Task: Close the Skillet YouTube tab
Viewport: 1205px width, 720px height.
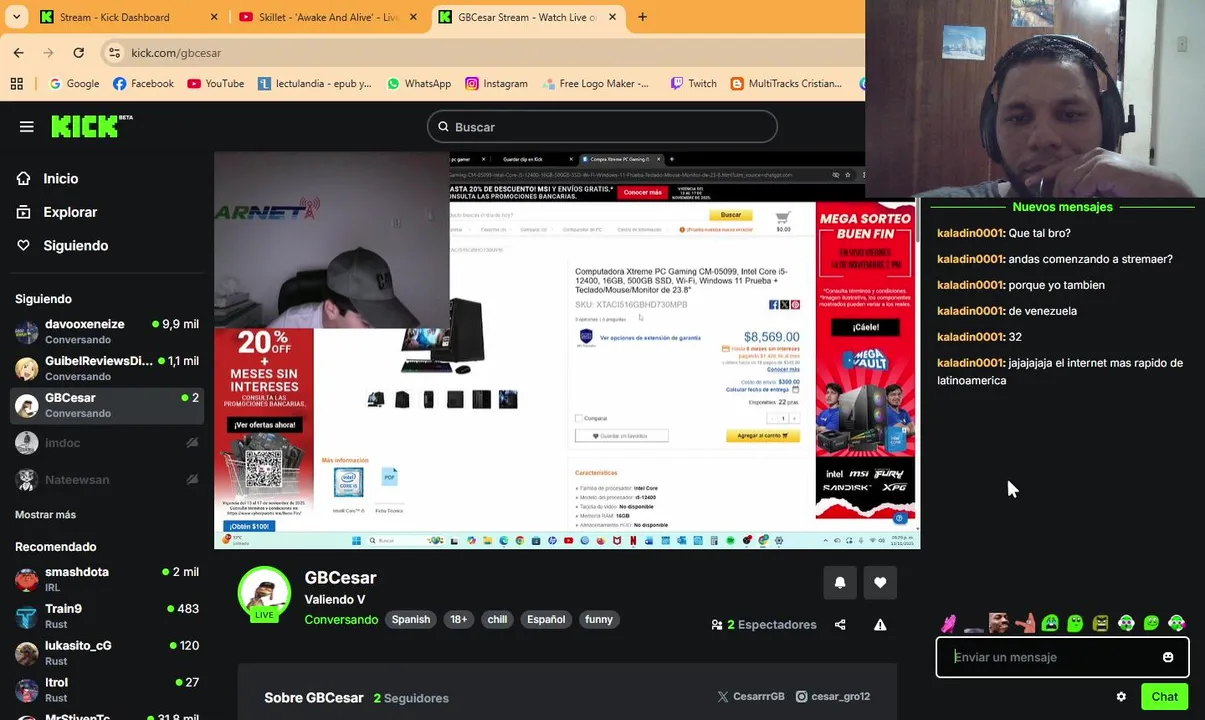Action: tap(413, 17)
